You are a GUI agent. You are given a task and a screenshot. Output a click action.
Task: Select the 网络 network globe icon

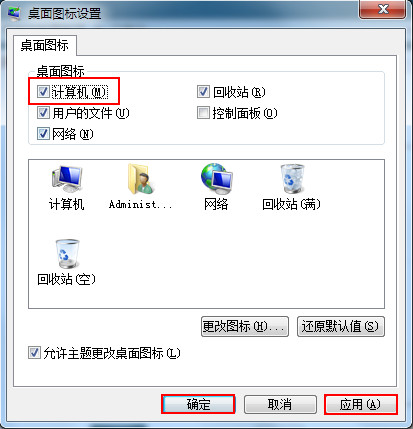click(x=216, y=179)
